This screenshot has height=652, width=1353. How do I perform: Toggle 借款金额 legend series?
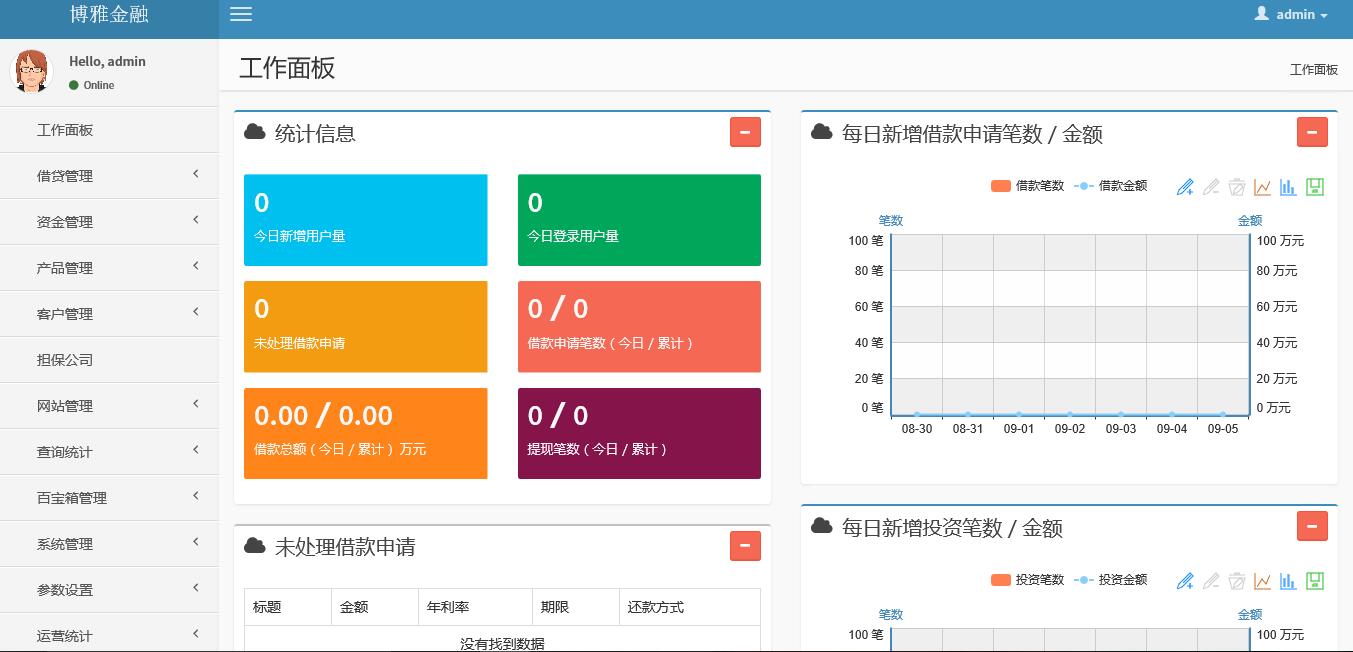1111,186
